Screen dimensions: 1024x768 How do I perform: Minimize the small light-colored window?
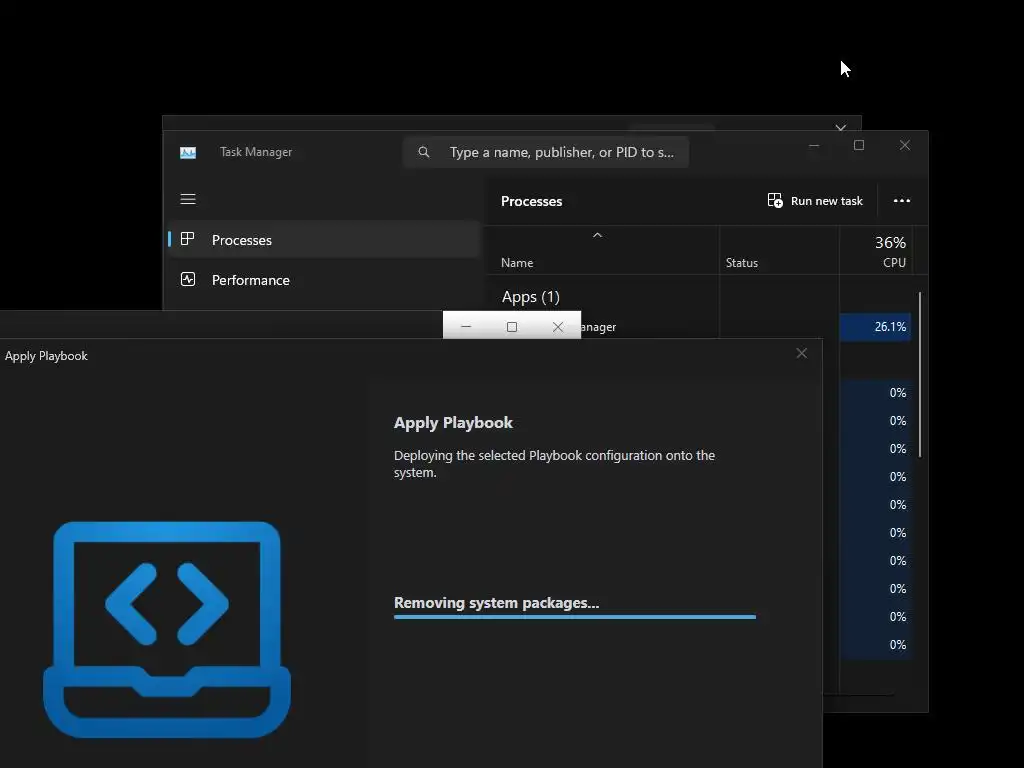pyautogui.click(x=466, y=327)
